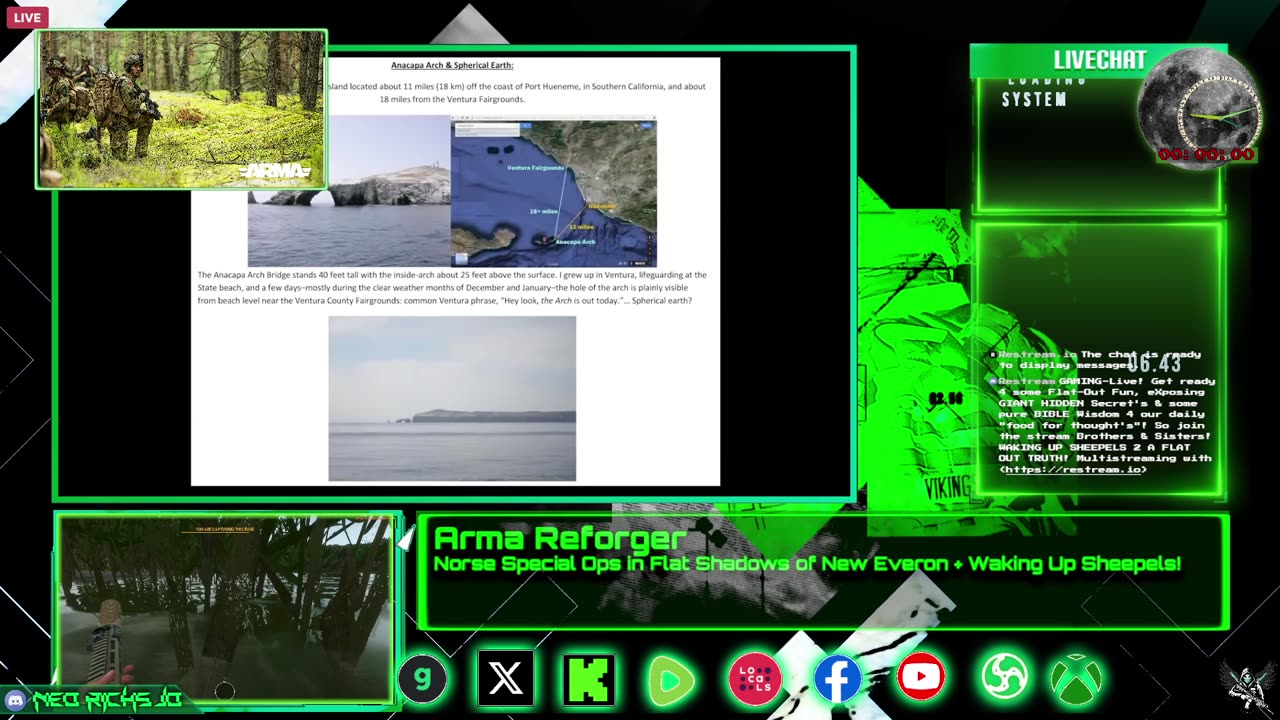This screenshot has height=720, width=1280.
Task: Click the YouTube icon
Action: click(921, 678)
